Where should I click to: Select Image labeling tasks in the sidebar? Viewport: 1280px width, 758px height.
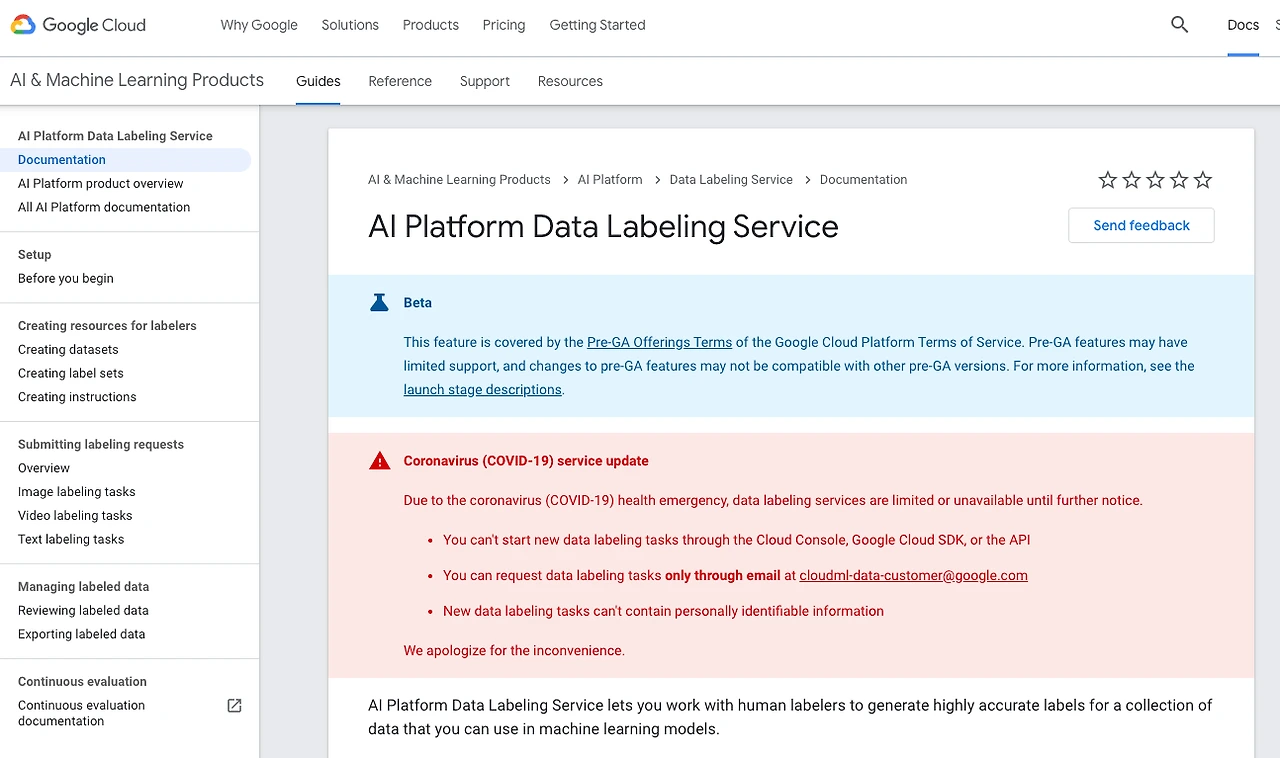(x=76, y=492)
